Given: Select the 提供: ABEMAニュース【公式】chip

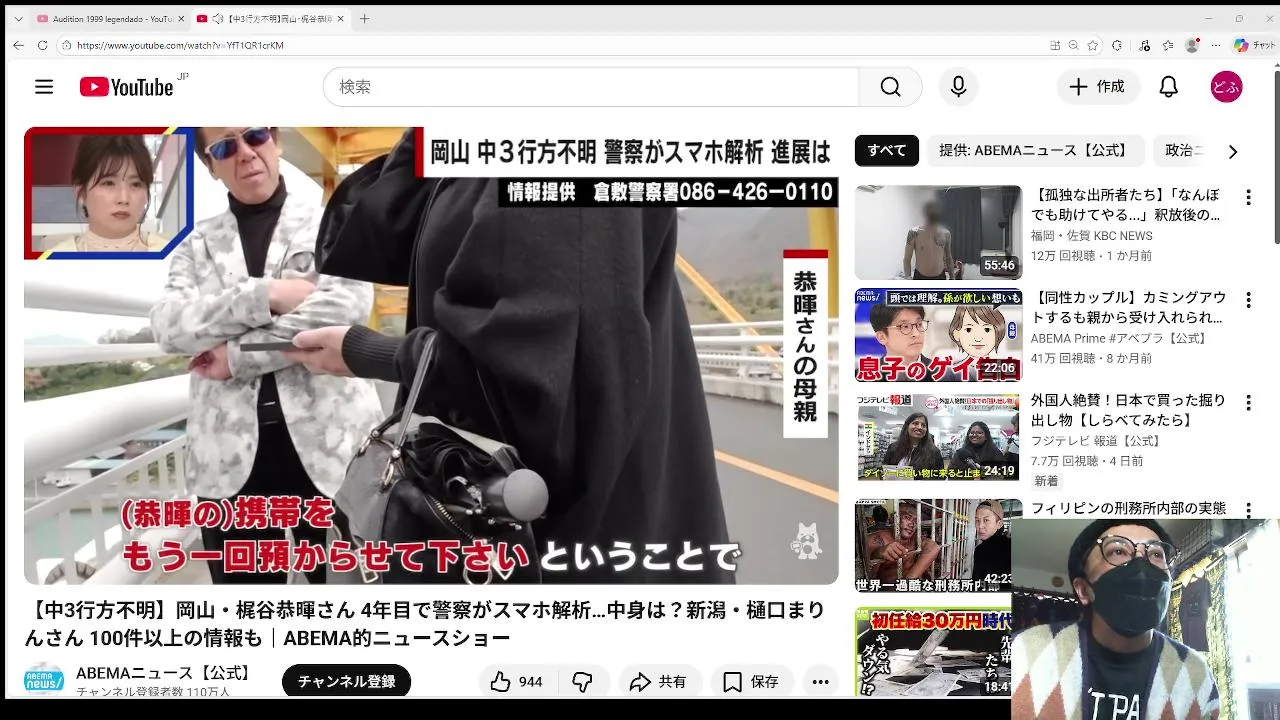Looking at the screenshot, I should point(1034,151).
